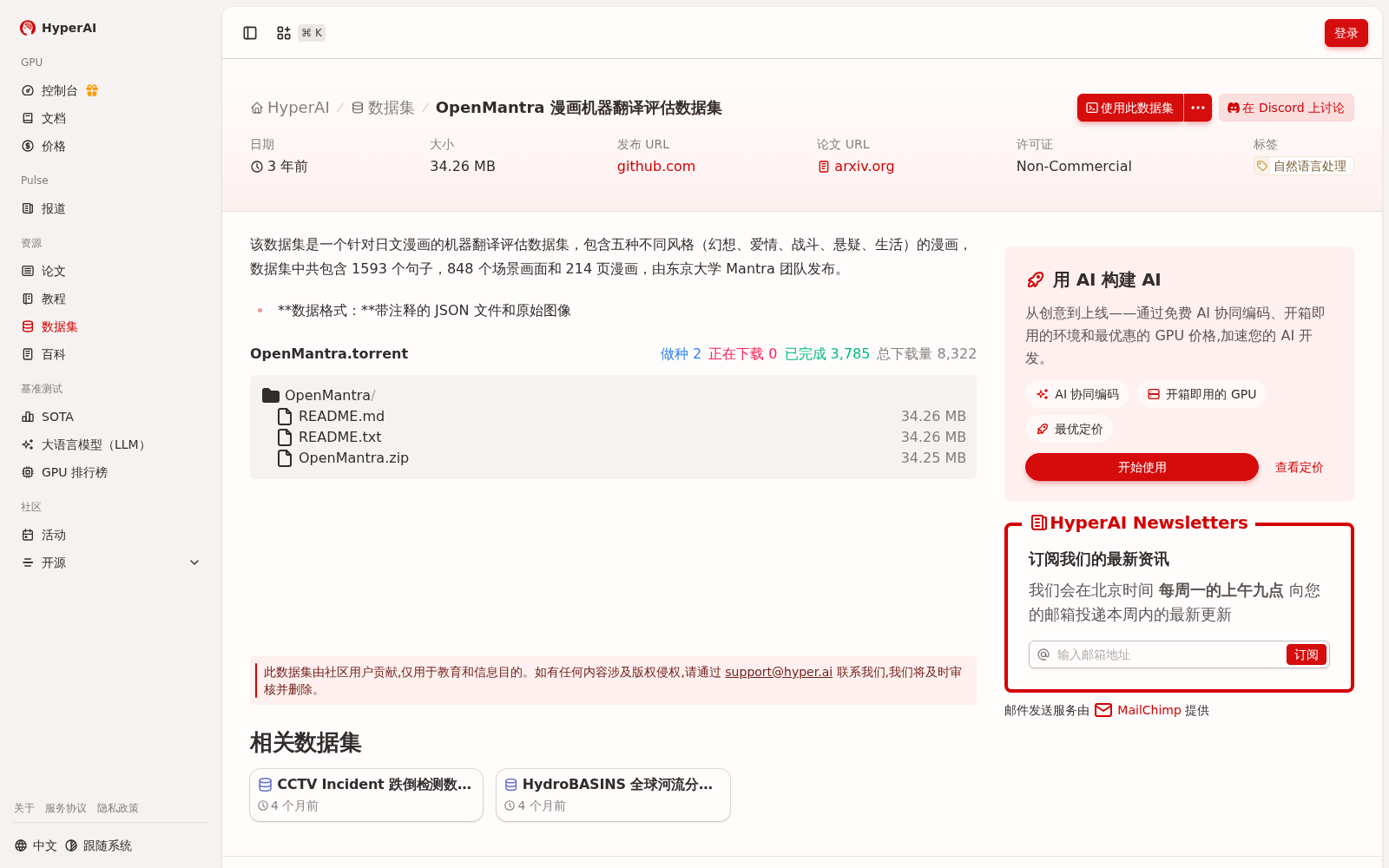The height and width of the screenshot is (868, 1389).
Task: Toggle the sidebar panel icon
Action: tap(250, 33)
